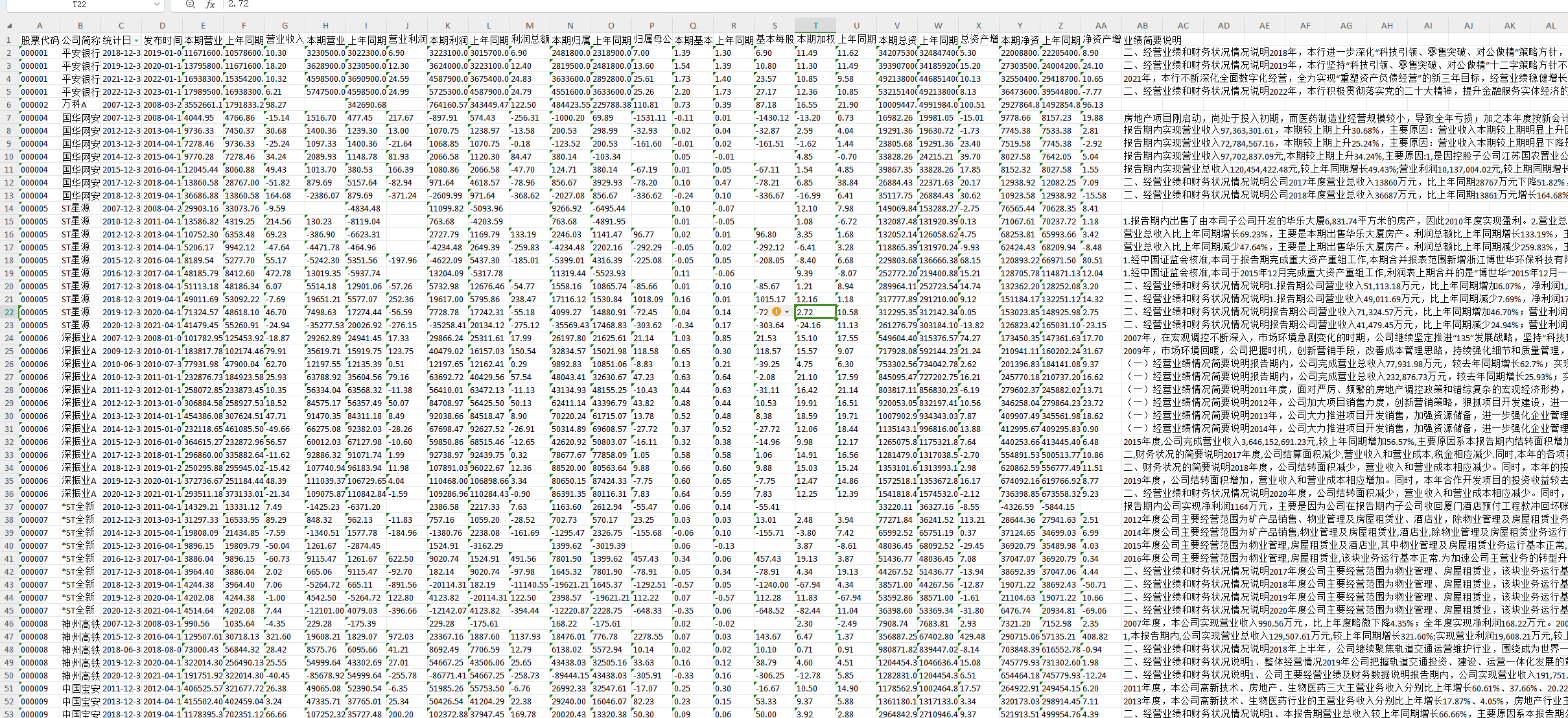
Task: Click the orange error warning icon
Action: click(x=777, y=312)
